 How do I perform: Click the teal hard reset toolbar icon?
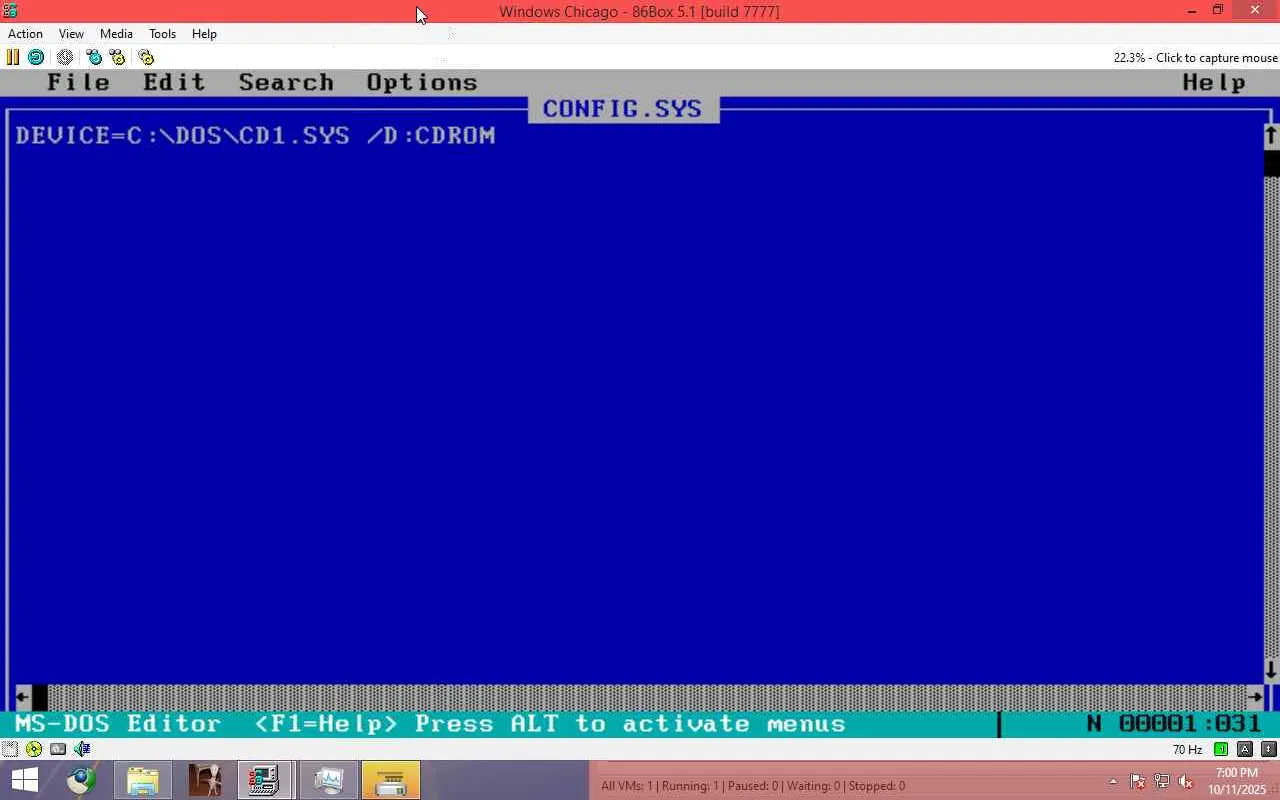coord(36,57)
